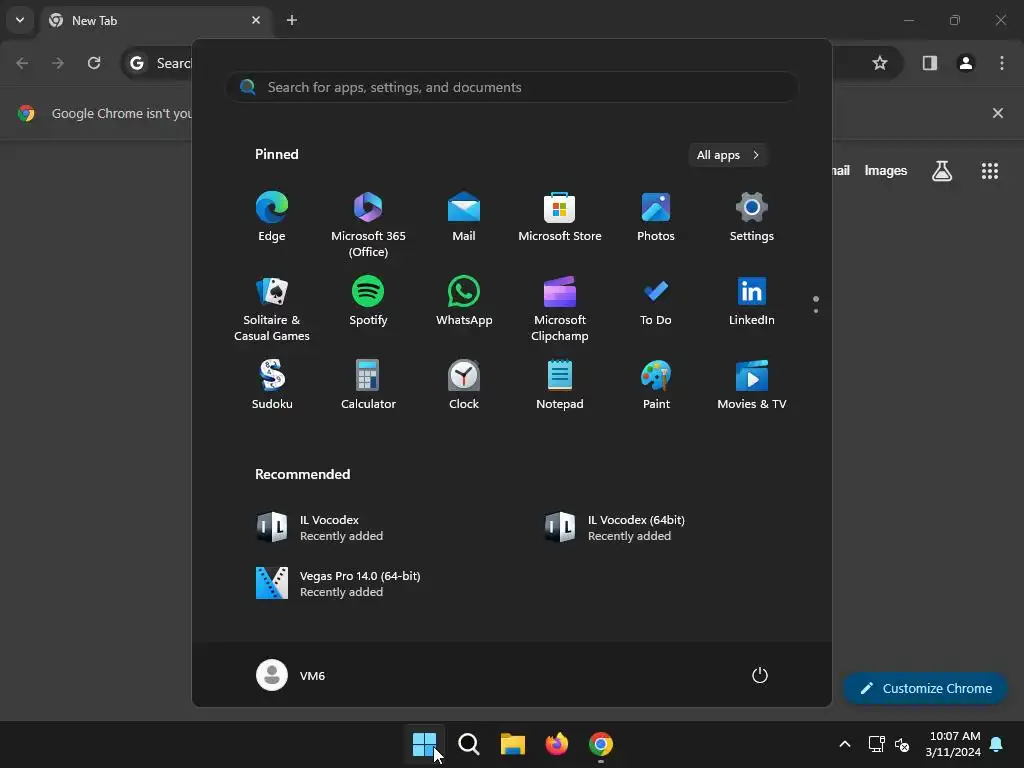This screenshot has width=1024, height=768.
Task: Click Customize Chrome button
Action: point(925,688)
